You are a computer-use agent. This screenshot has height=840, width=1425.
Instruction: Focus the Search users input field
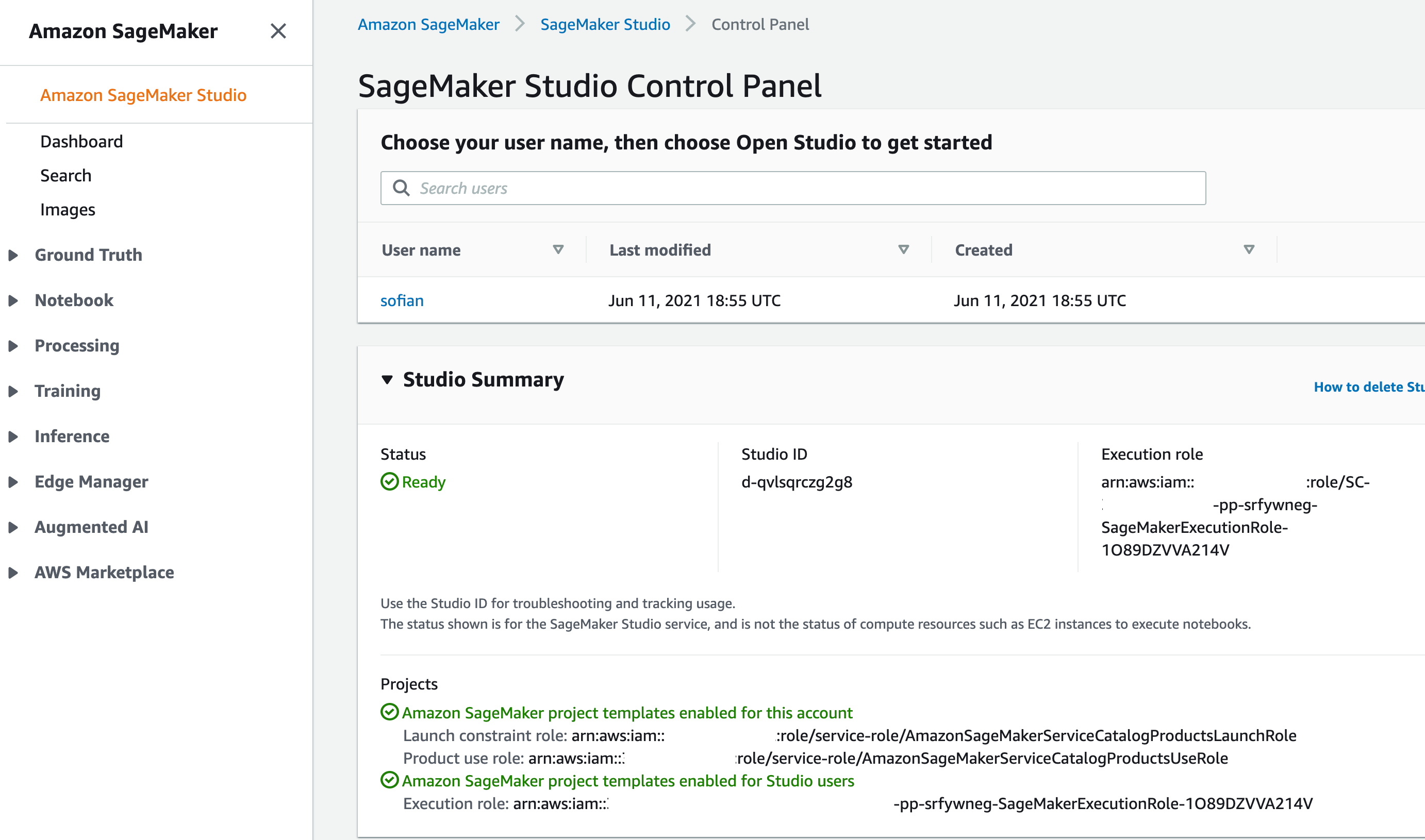[793, 188]
